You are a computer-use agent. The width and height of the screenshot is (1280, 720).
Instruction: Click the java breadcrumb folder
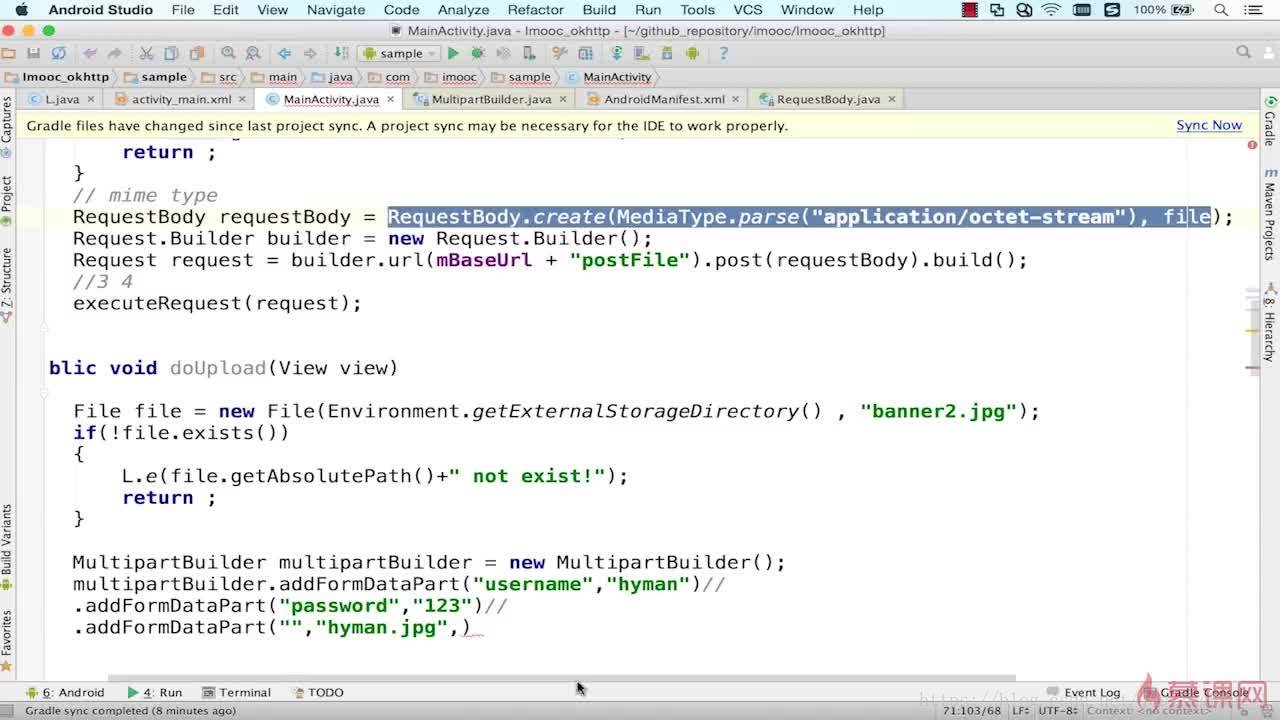[x=333, y=77]
